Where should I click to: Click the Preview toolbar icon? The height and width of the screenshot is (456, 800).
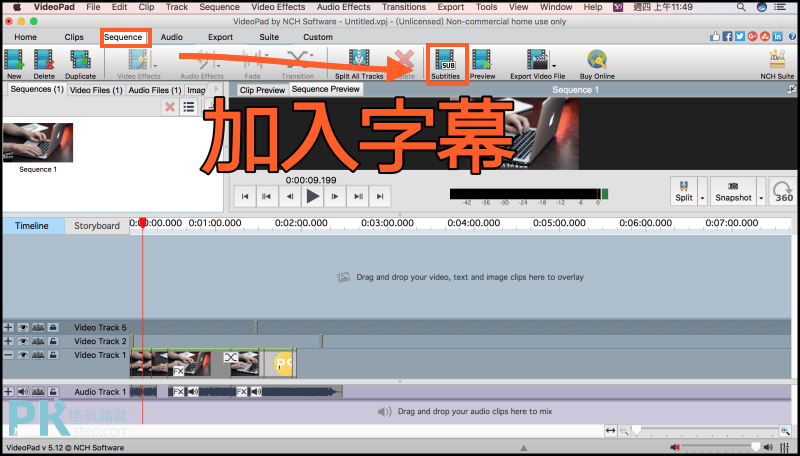482,63
